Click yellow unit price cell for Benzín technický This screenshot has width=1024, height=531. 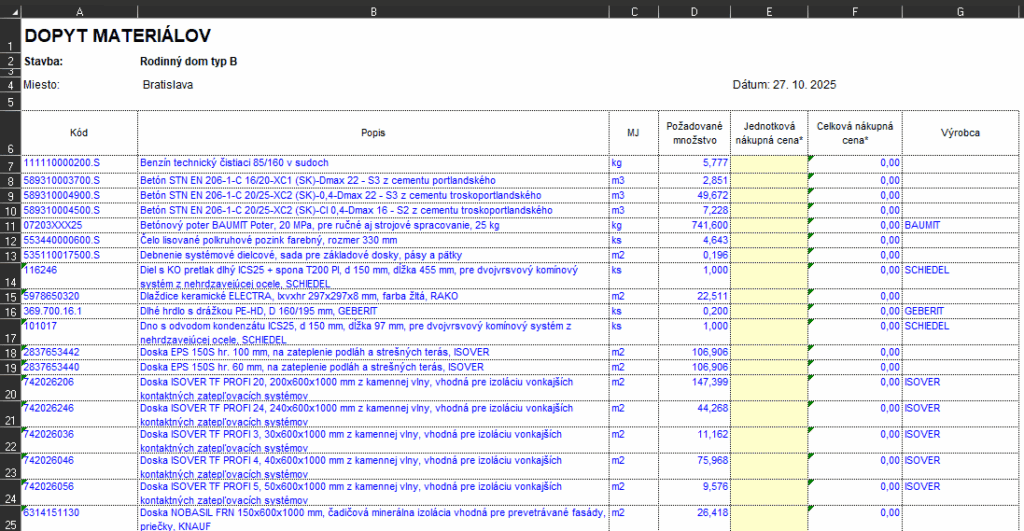tap(767, 163)
